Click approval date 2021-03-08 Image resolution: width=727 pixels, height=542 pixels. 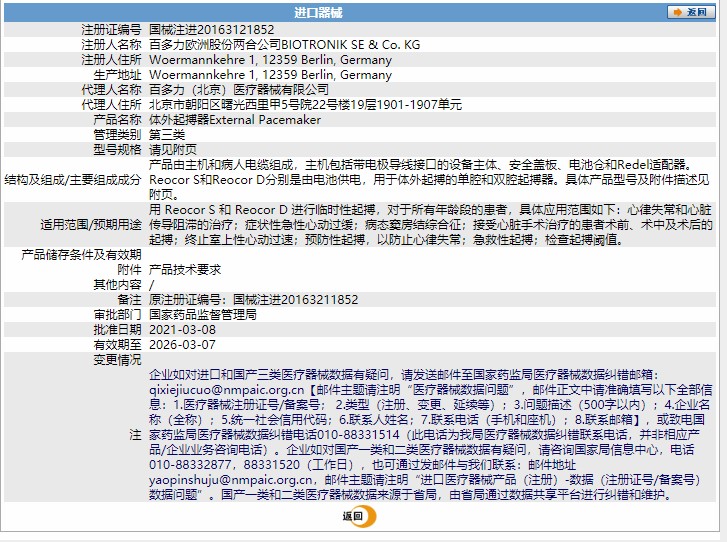[x=182, y=330]
